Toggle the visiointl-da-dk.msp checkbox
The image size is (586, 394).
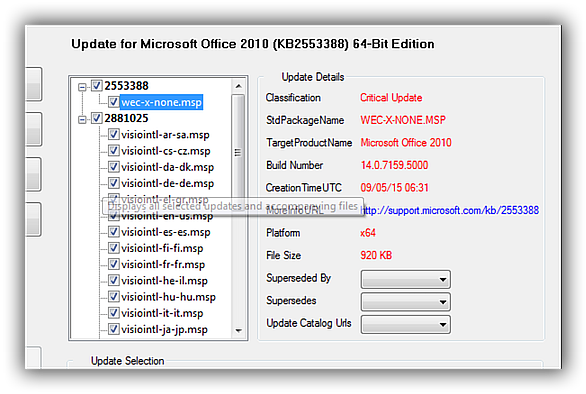pyautogui.click(x=114, y=167)
